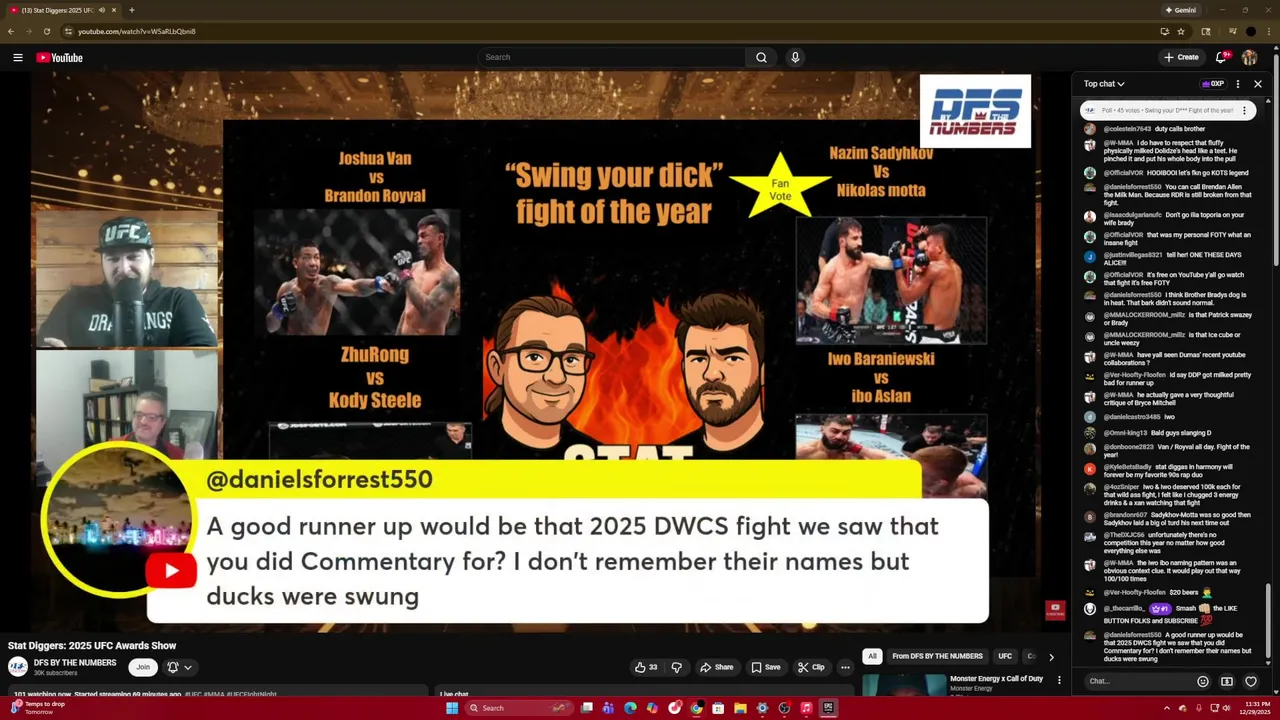Open the 0XP channel points badge
Viewport: 1280px width, 720px height.
click(x=1213, y=84)
